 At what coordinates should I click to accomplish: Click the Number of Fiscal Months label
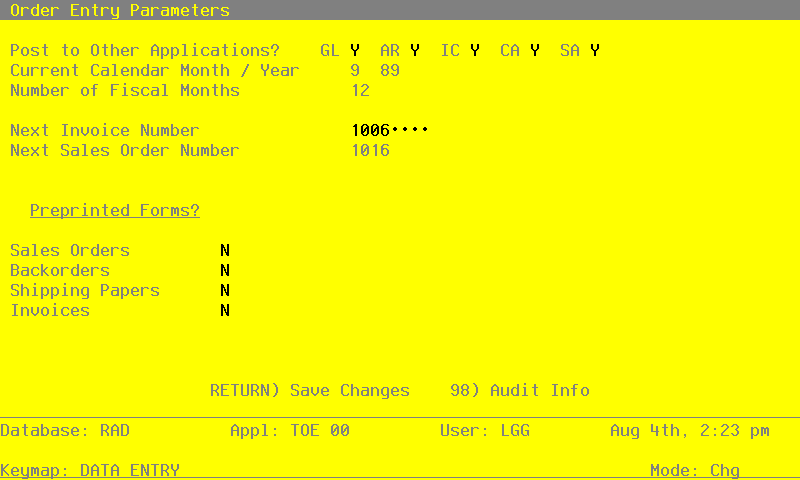click(x=125, y=90)
